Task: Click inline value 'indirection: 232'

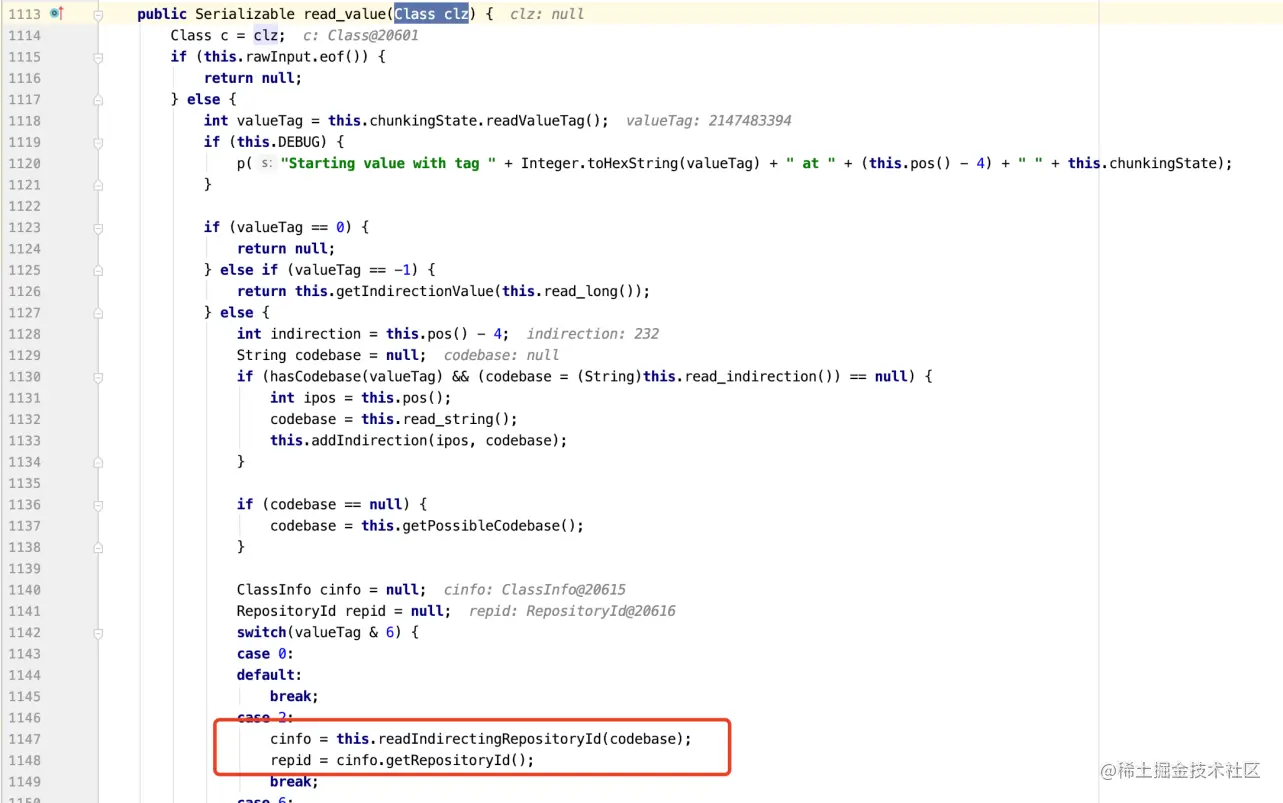Action: pyautogui.click(x=593, y=334)
